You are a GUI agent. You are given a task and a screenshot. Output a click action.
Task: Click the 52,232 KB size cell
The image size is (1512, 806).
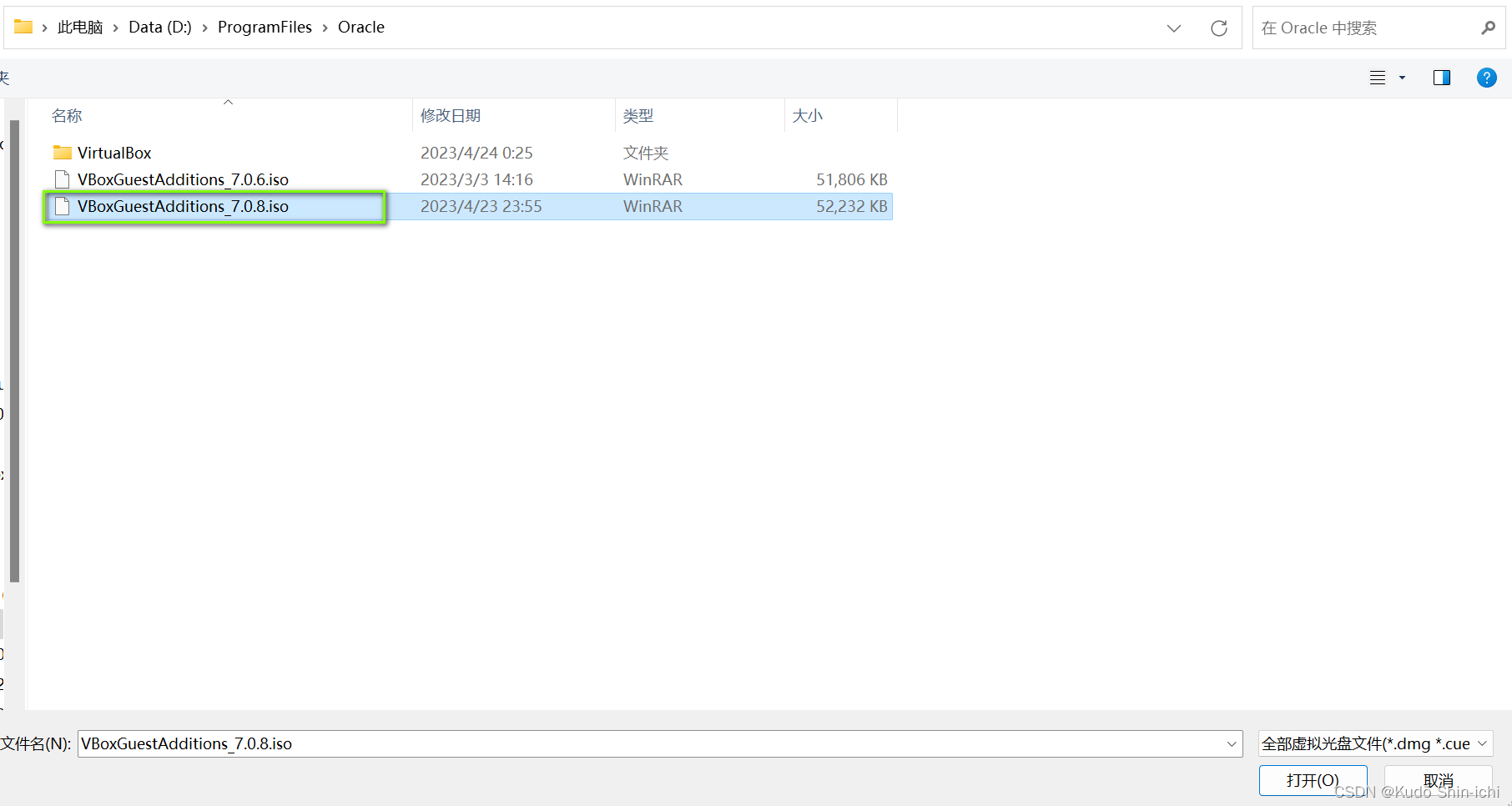coord(852,206)
